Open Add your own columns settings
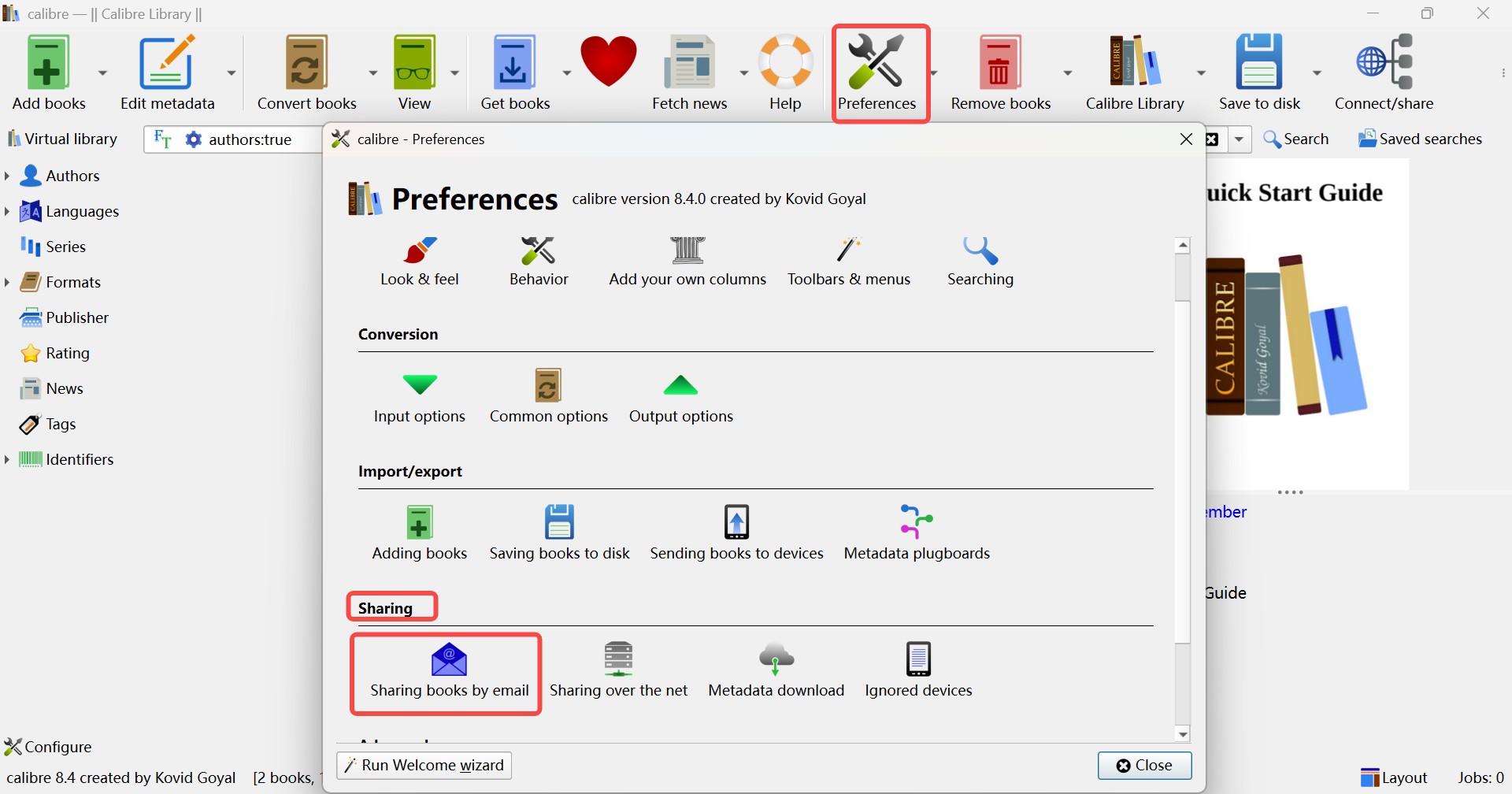 (687, 261)
